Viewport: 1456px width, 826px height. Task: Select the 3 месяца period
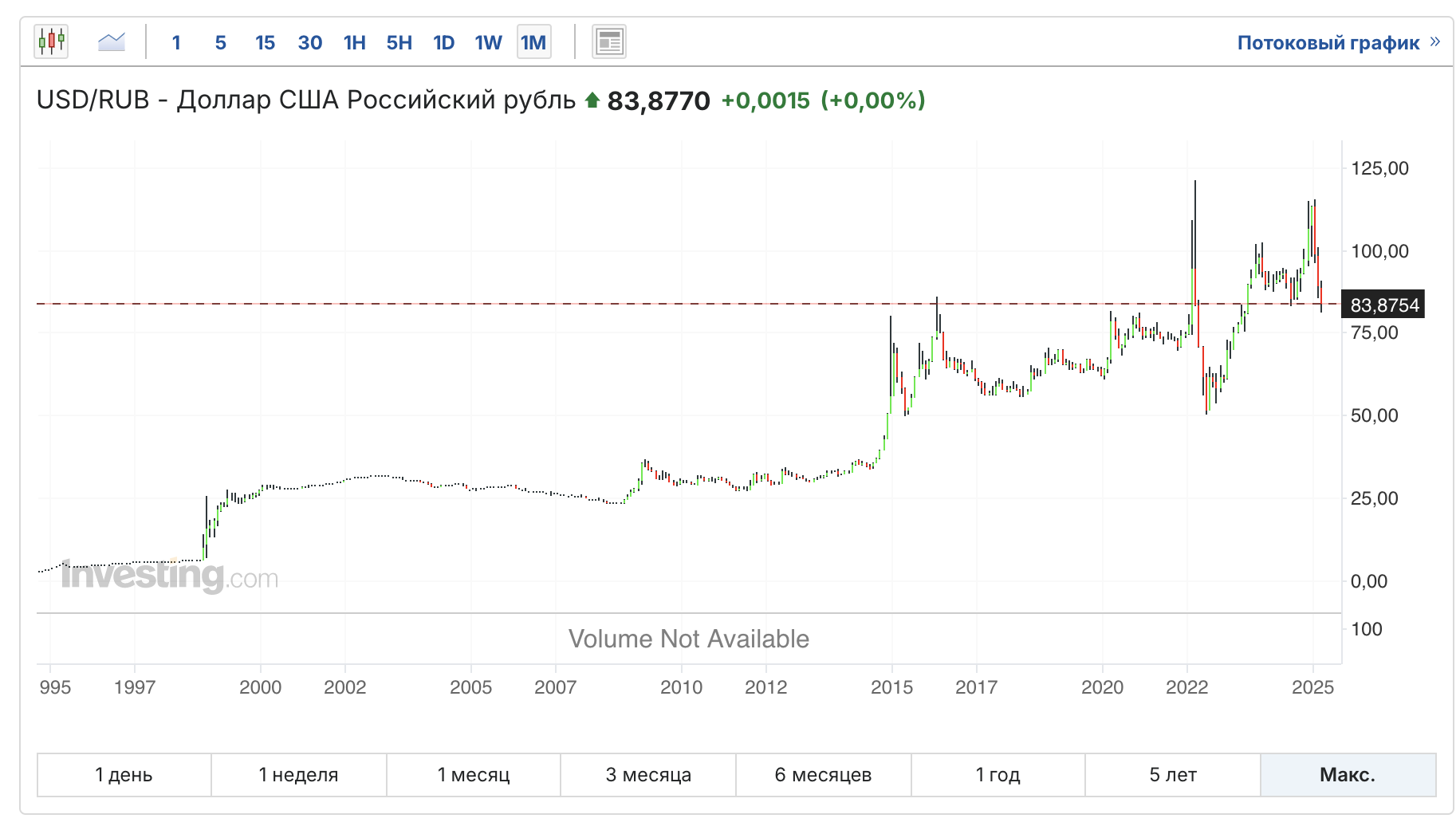click(648, 774)
